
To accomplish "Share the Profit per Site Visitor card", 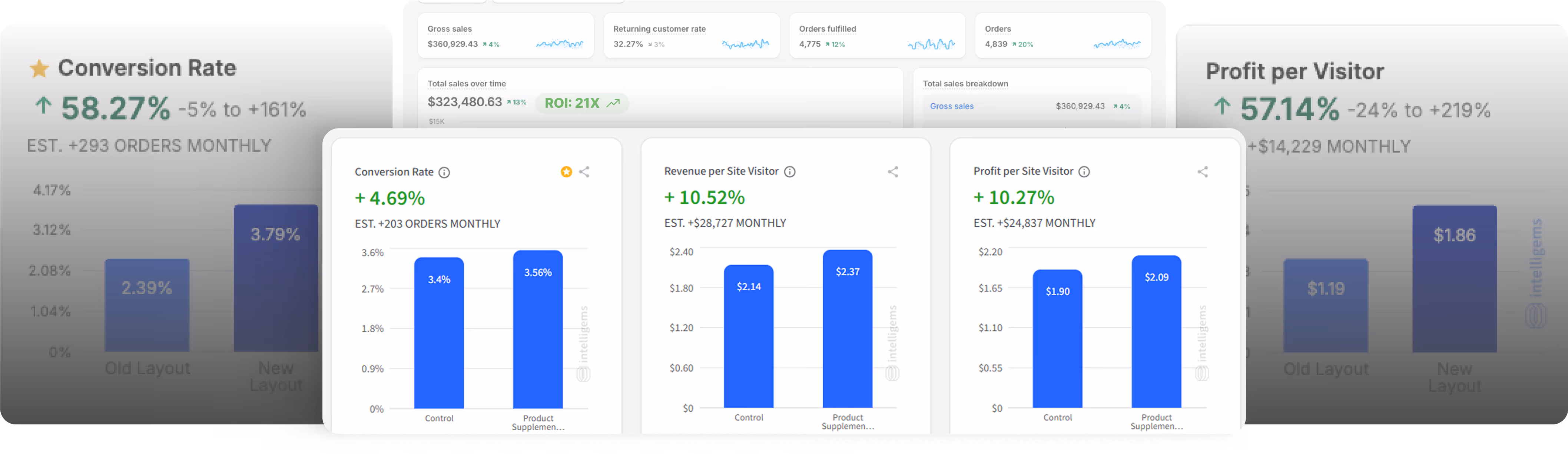I will point(1203,171).
